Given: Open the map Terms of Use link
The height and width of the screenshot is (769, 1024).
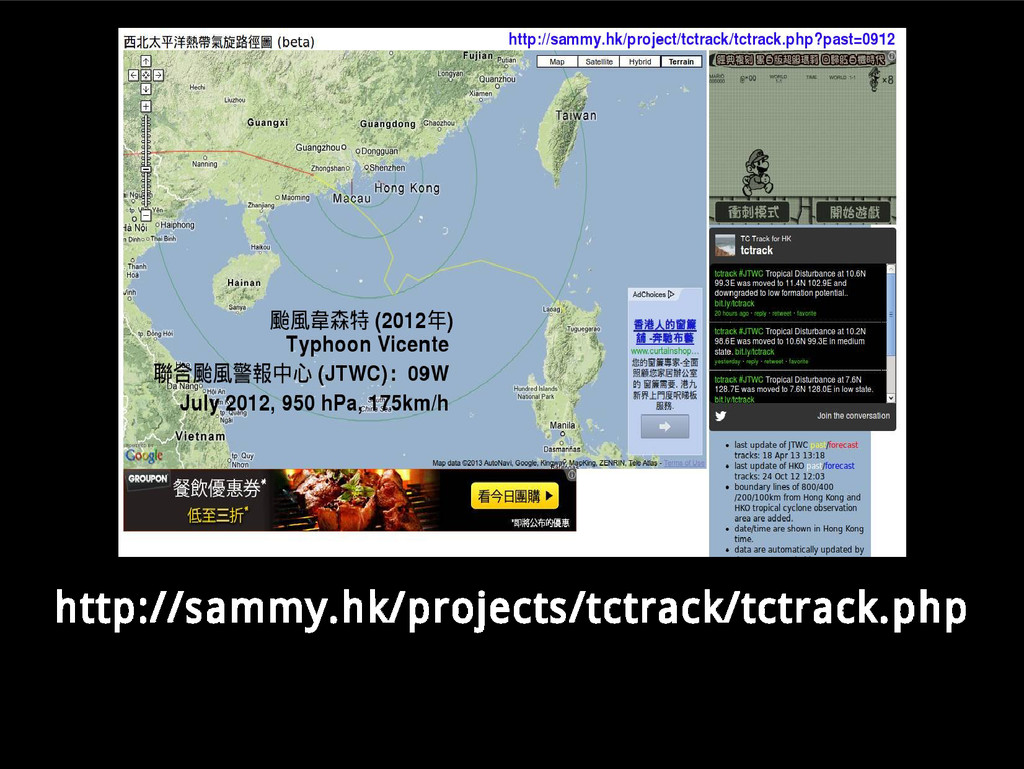Looking at the screenshot, I should tap(684, 463).
